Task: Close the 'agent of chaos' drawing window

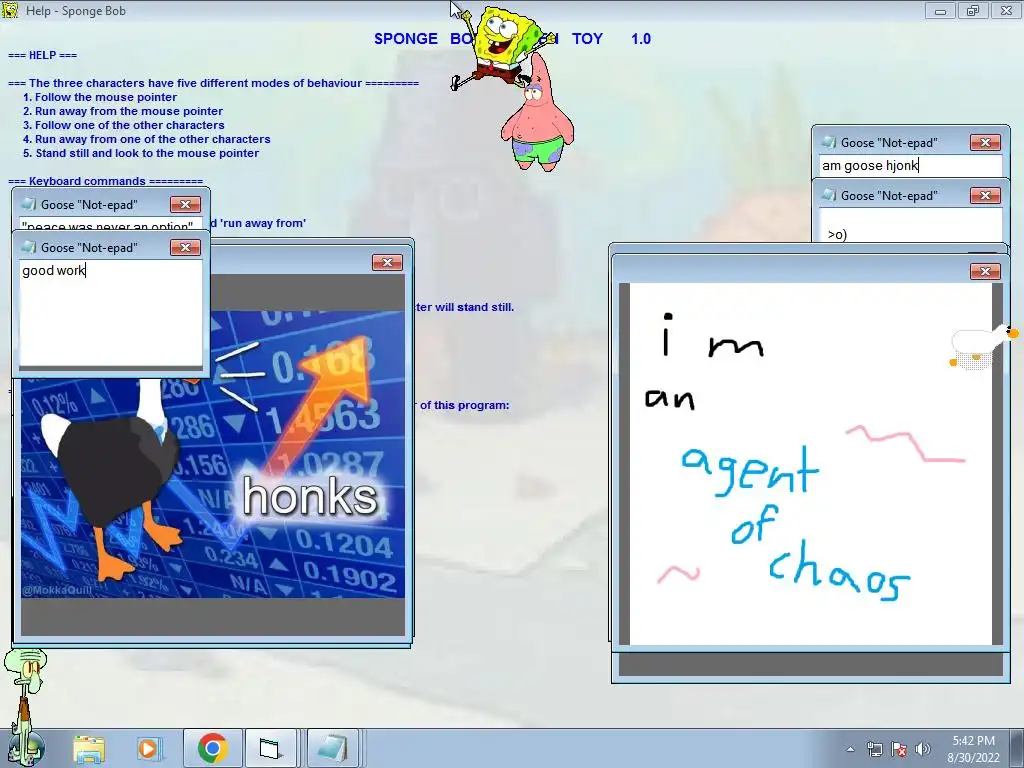Action: point(985,271)
